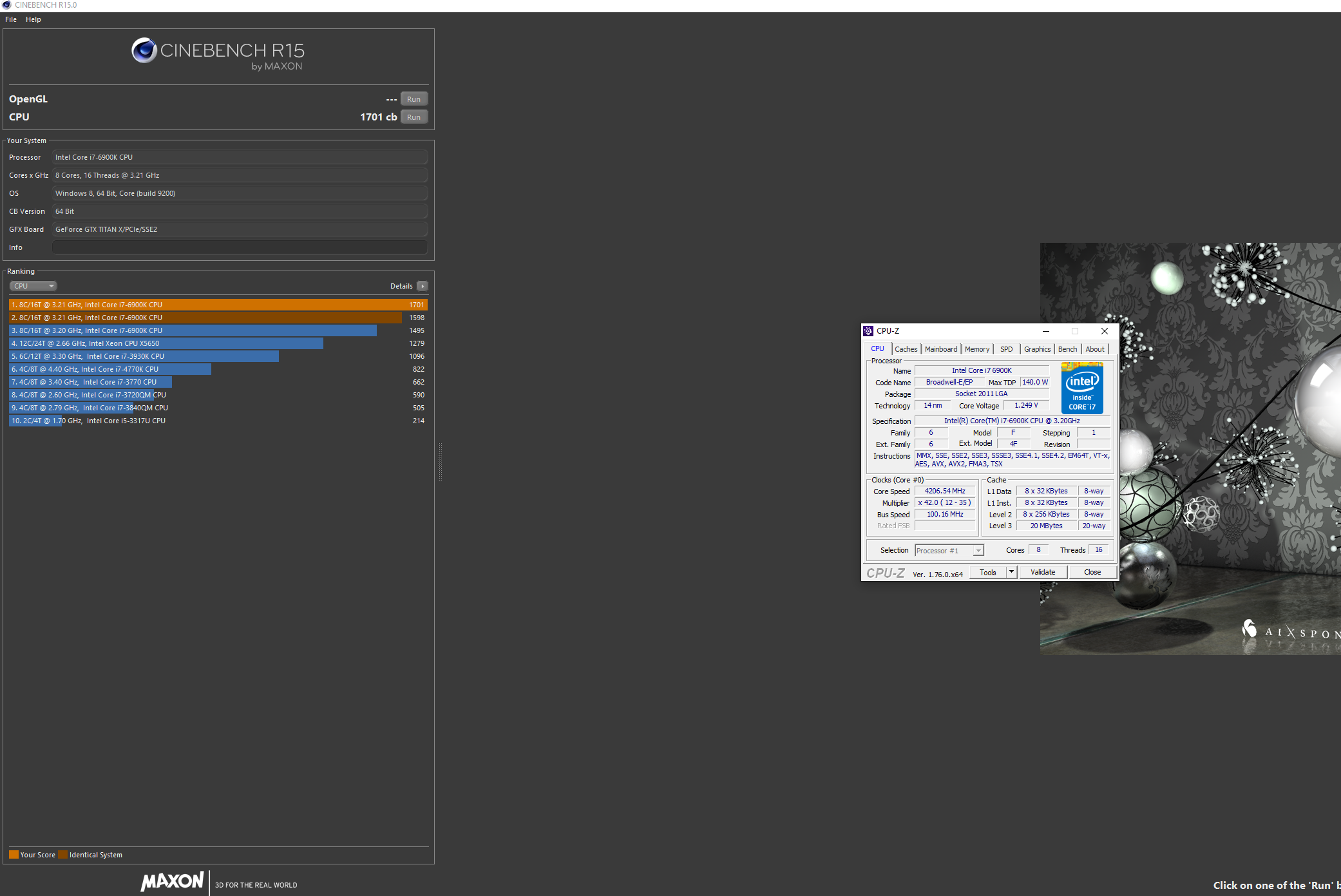Switch to the Graphics tab in CPU-Z

tap(1037, 349)
